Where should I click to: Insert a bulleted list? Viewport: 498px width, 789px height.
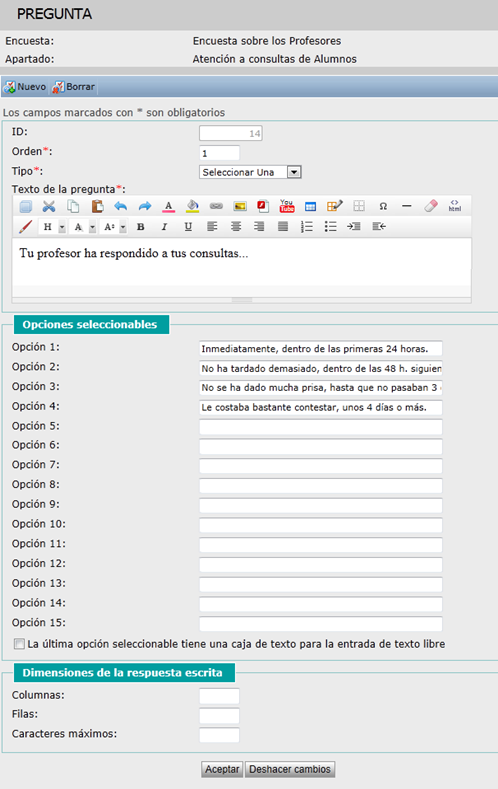point(330,227)
